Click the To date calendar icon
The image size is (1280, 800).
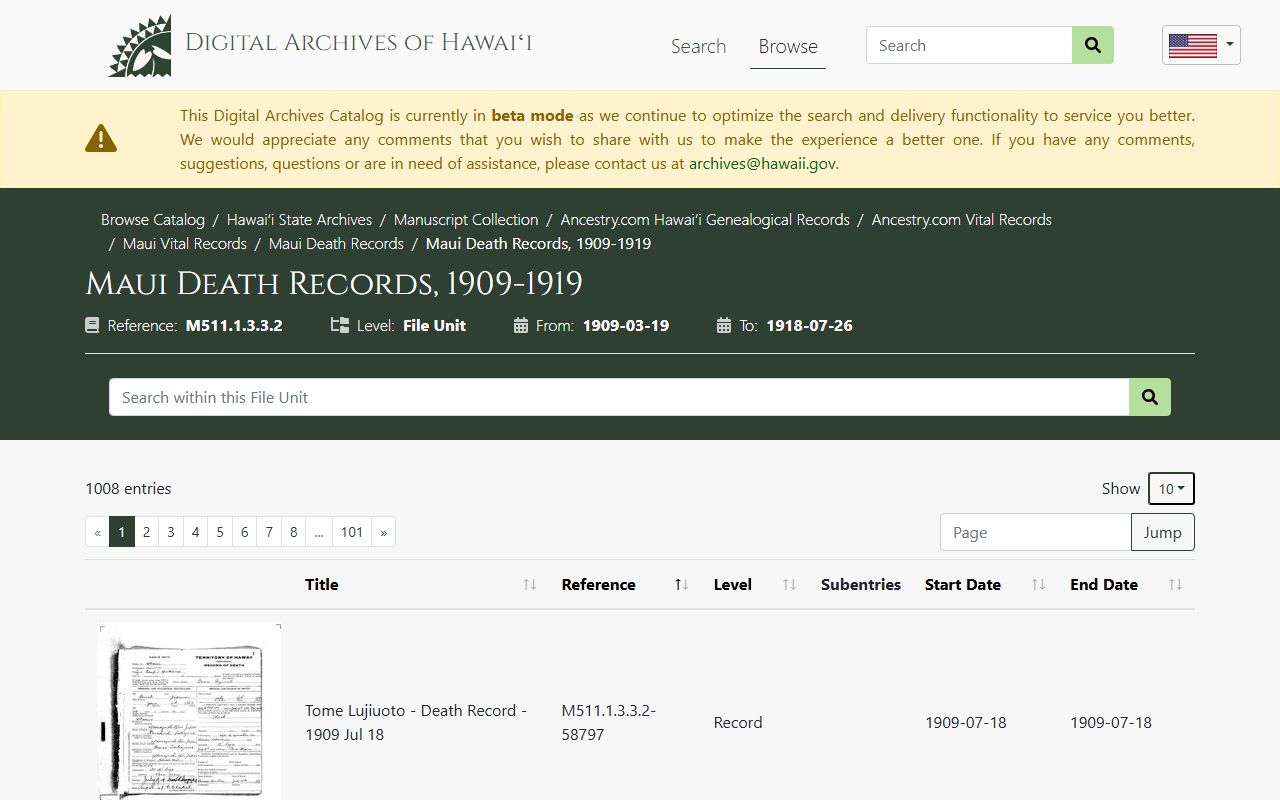[724, 325]
